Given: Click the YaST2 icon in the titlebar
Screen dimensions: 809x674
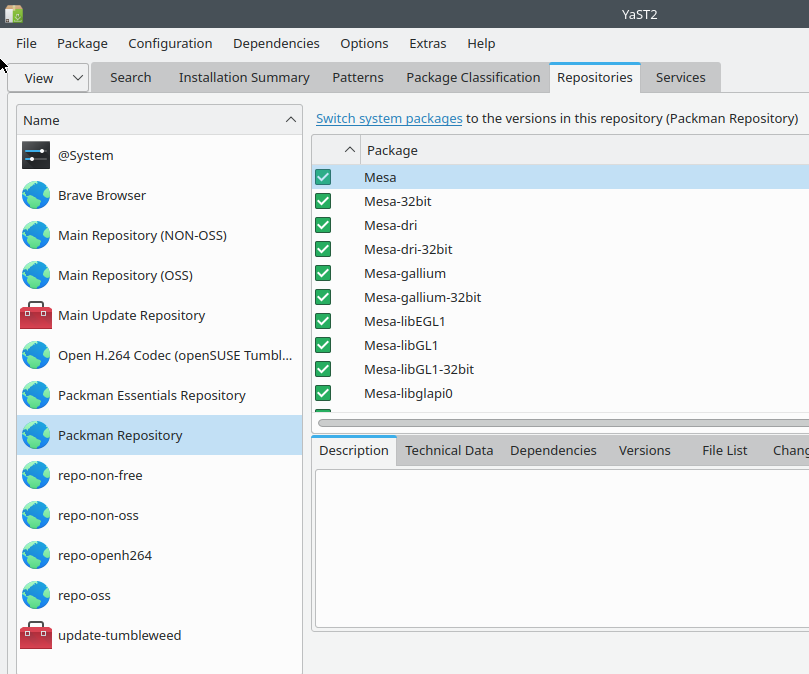Looking at the screenshot, I should coord(13,14).
